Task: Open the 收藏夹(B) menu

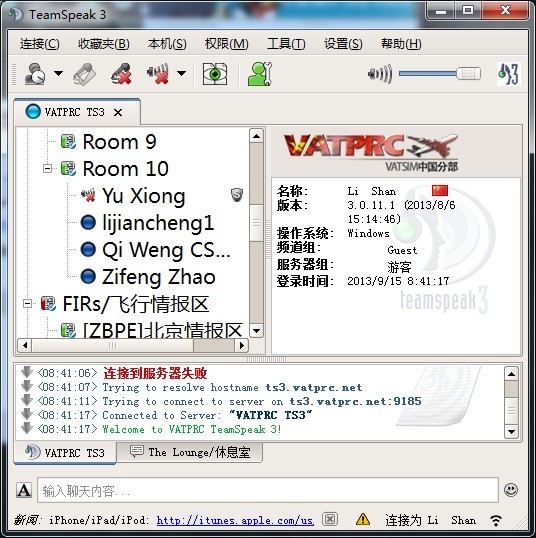Action: (x=104, y=44)
